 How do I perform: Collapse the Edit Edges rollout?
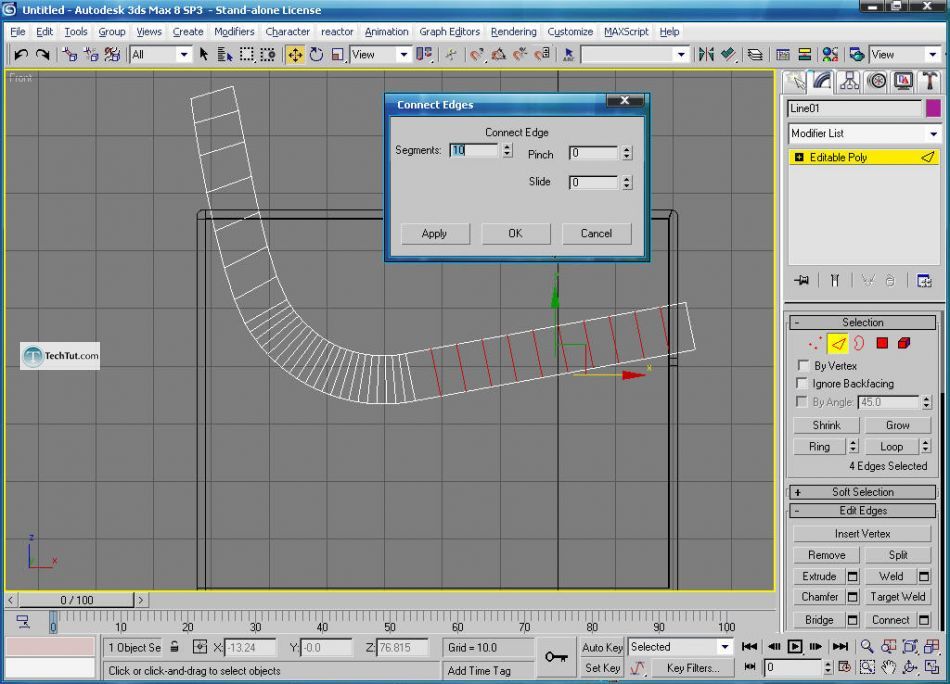863,511
